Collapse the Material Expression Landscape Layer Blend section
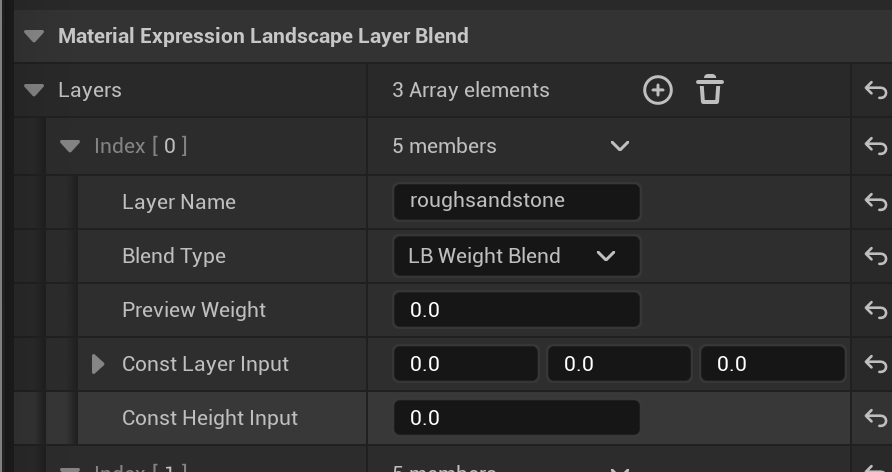Image resolution: width=892 pixels, height=472 pixels. click(x=35, y=37)
